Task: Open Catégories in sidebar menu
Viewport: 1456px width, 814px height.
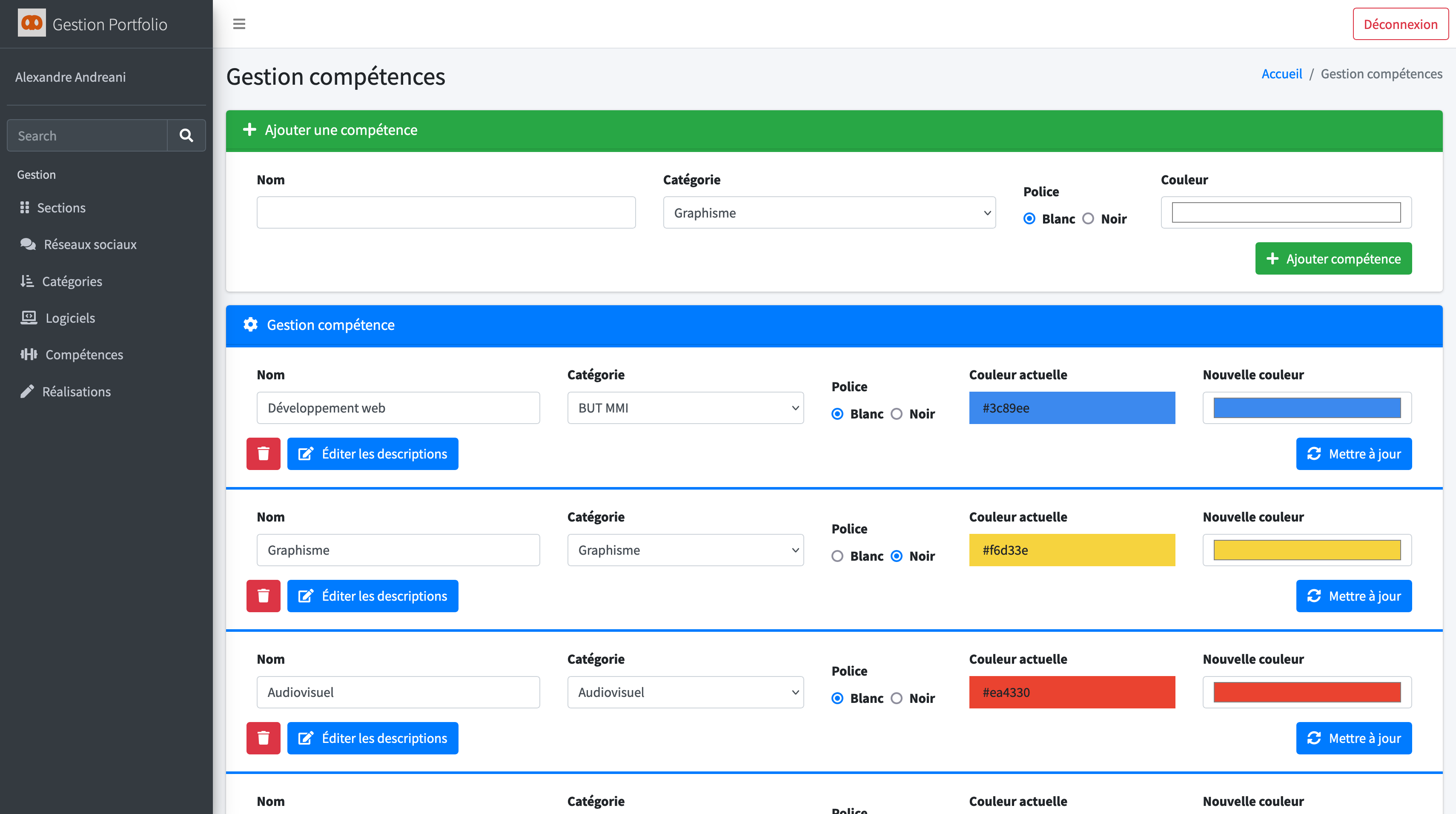Action: pyautogui.click(x=106, y=281)
